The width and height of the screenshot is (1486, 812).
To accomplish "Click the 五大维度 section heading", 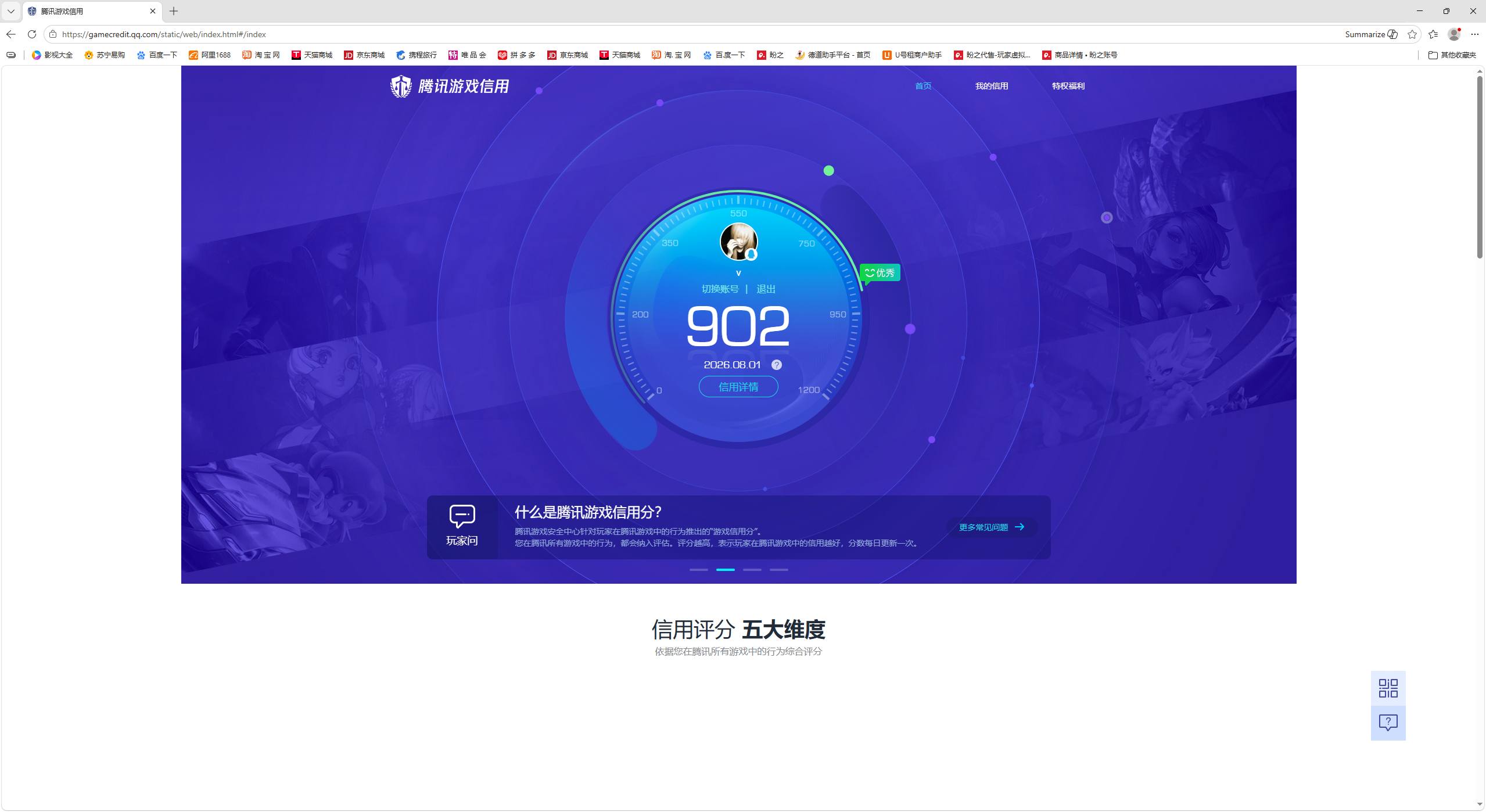I will click(x=783, y=630).
